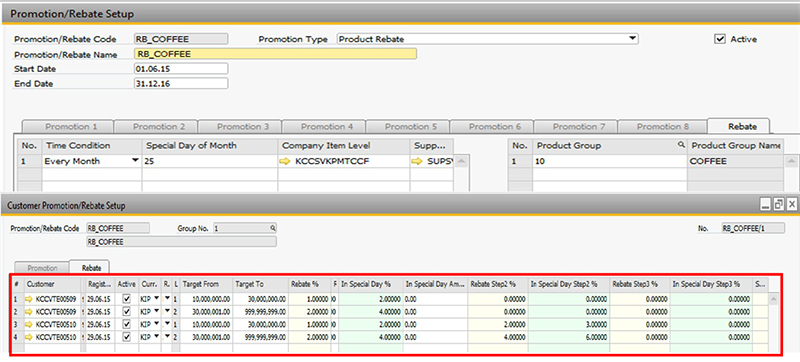
Task: Click the Promotion/Rebate Name field
Action: 276,54
